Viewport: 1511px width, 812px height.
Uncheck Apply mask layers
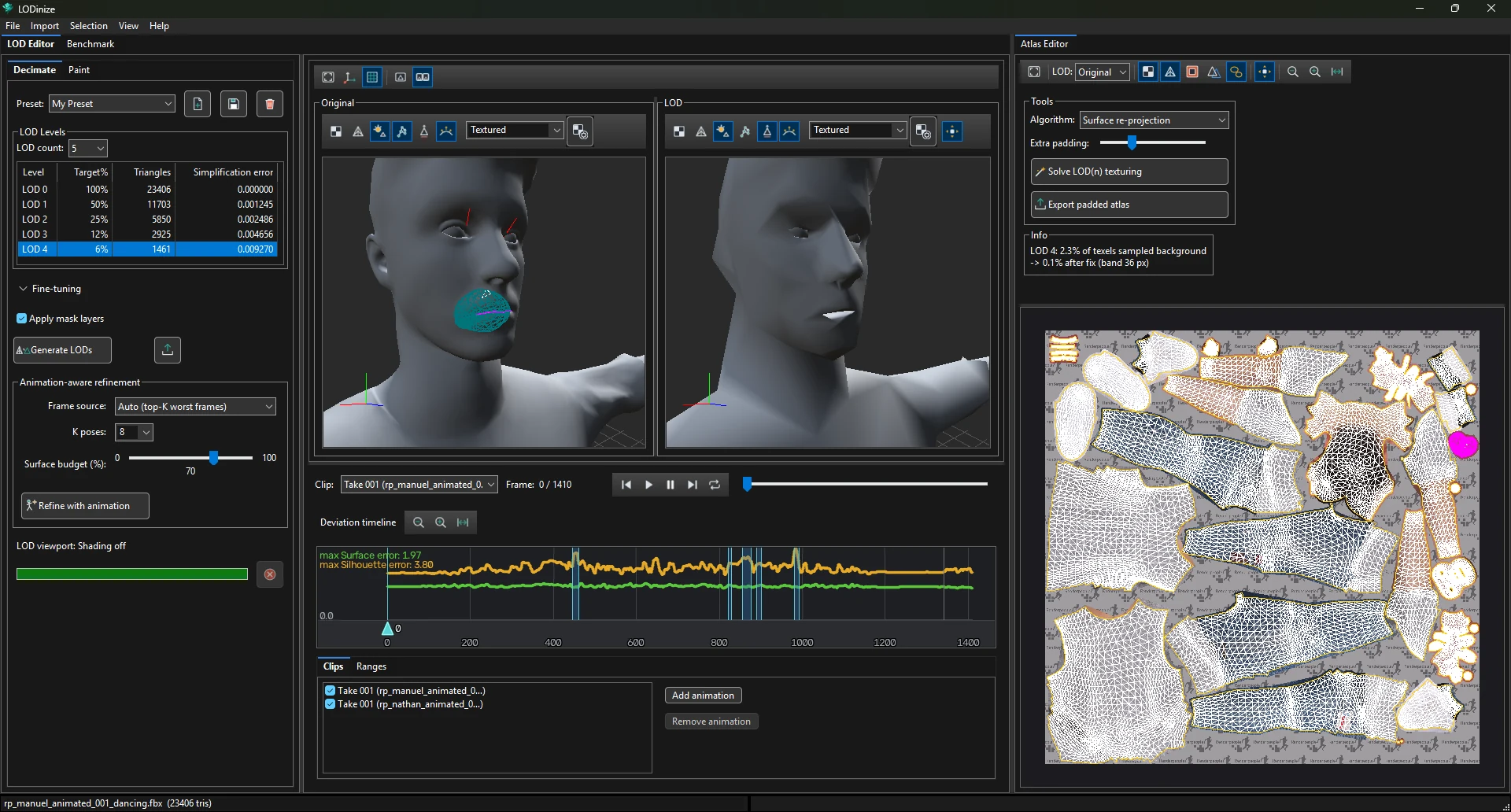pyautogui.click(x=21, y=319)
